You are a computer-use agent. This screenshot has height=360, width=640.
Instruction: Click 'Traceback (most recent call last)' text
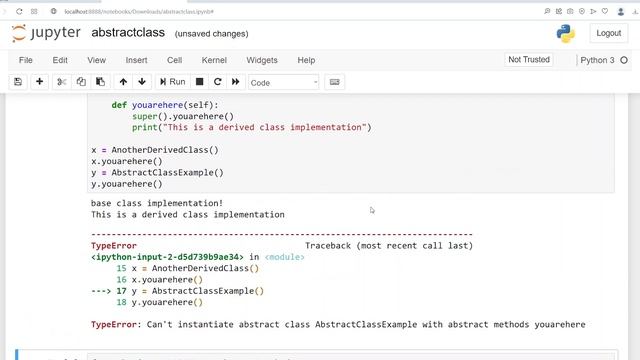389,246
